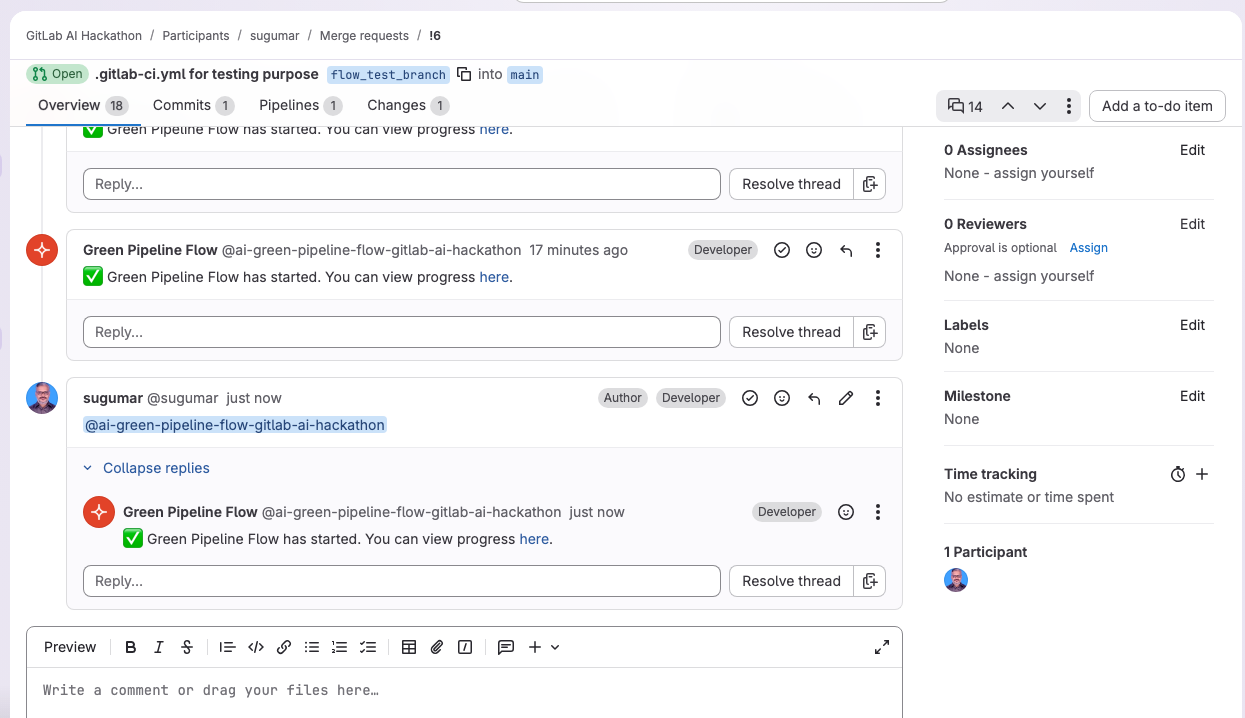Switch to the Changes tab
Viewport: 1245px width, 718px height.
pos(408,105)
